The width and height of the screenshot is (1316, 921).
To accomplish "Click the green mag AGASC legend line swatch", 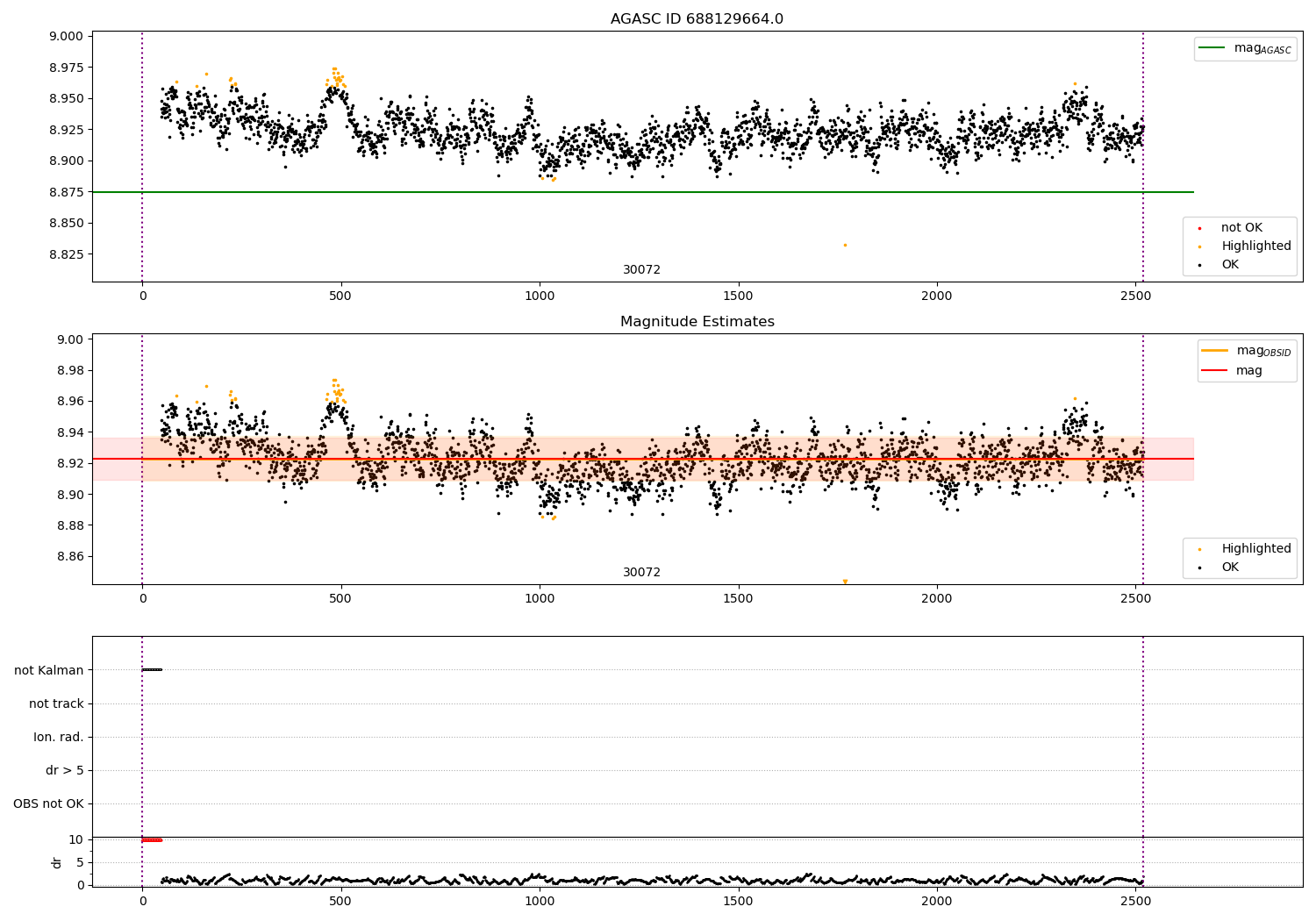I will (x=1212, y=48).
